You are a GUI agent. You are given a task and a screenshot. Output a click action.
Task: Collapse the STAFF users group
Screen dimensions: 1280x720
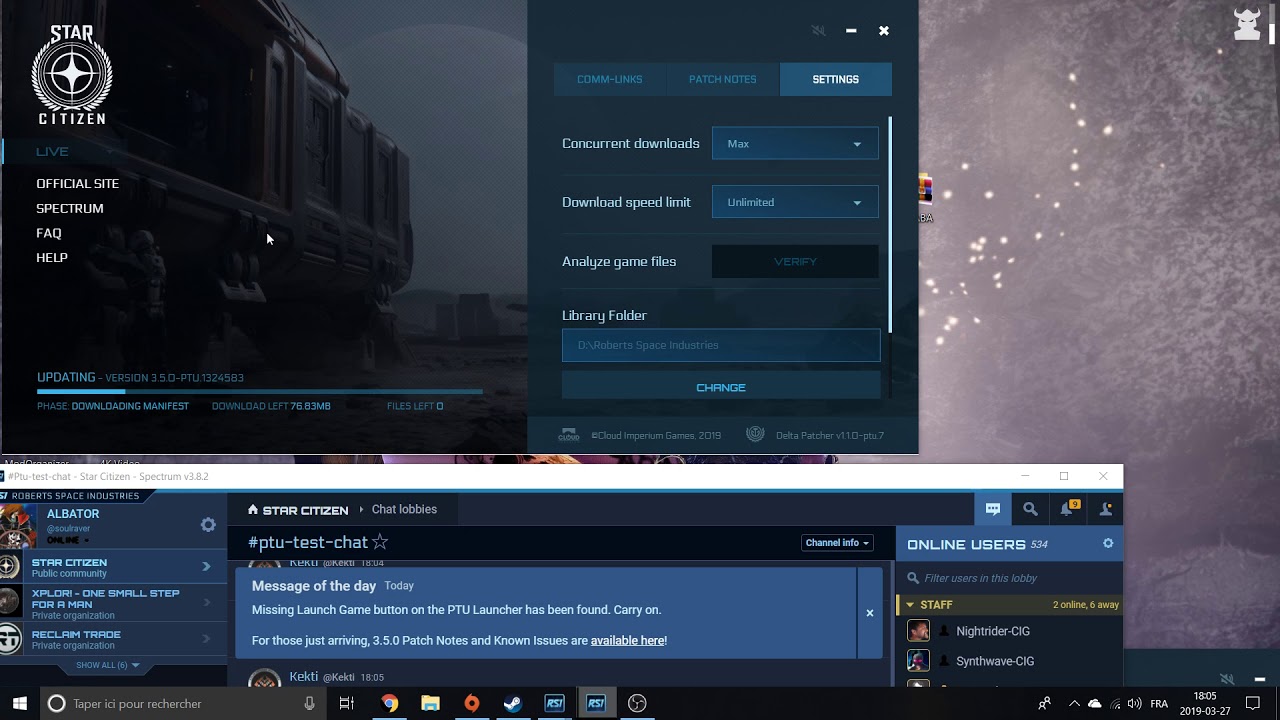[911, 605]
